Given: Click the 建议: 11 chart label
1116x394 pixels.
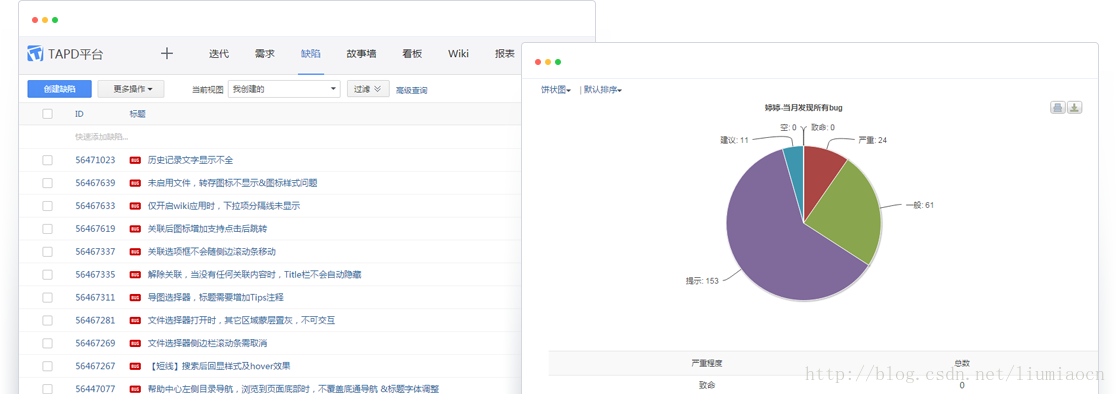Looking at the screenshot, I should (x=734, y=140).
